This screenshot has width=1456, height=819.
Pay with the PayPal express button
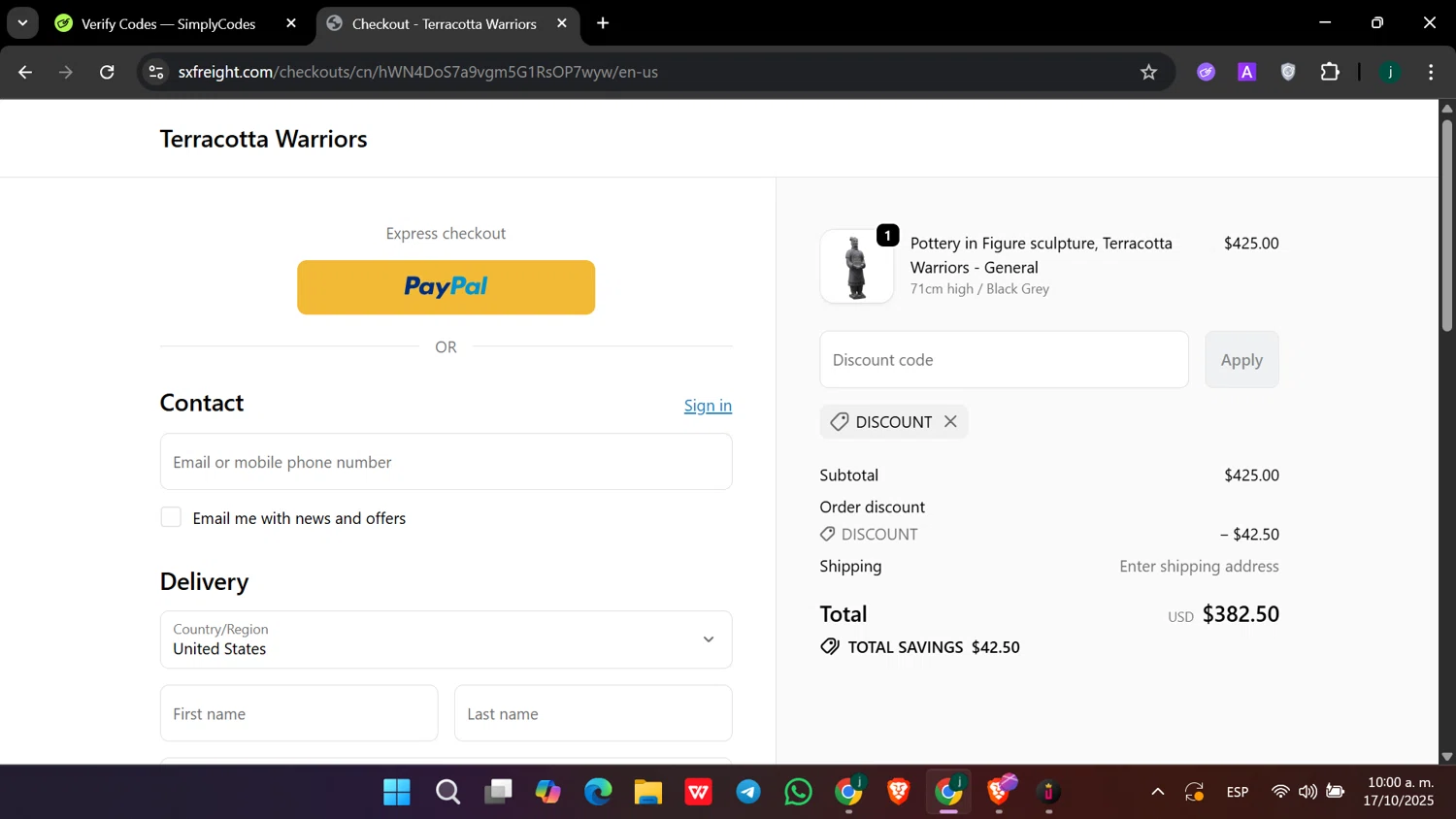(446, 287)
